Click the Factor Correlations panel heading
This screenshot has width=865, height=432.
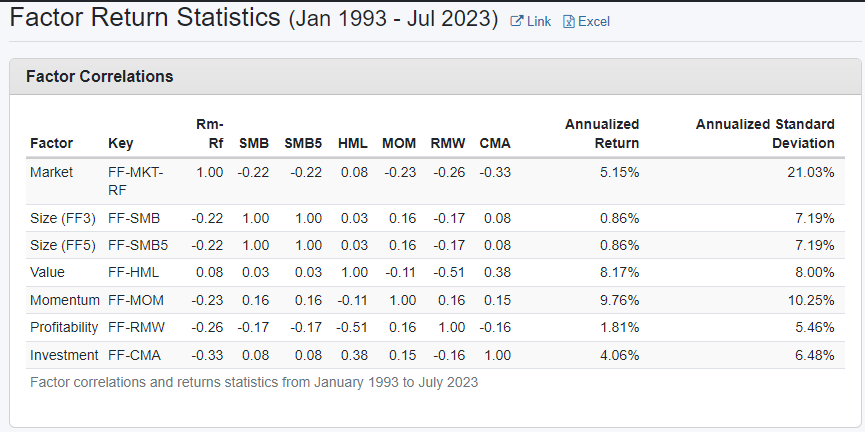[99, 76]
